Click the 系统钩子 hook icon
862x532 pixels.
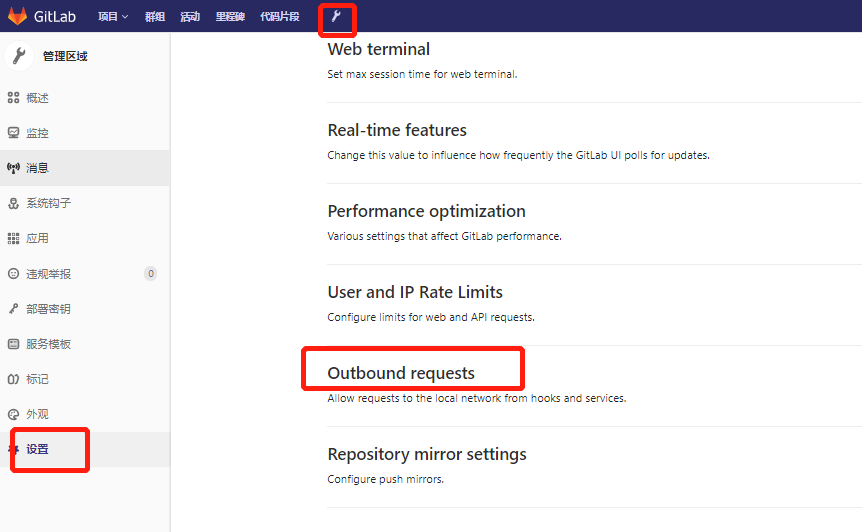click(13, 203)
